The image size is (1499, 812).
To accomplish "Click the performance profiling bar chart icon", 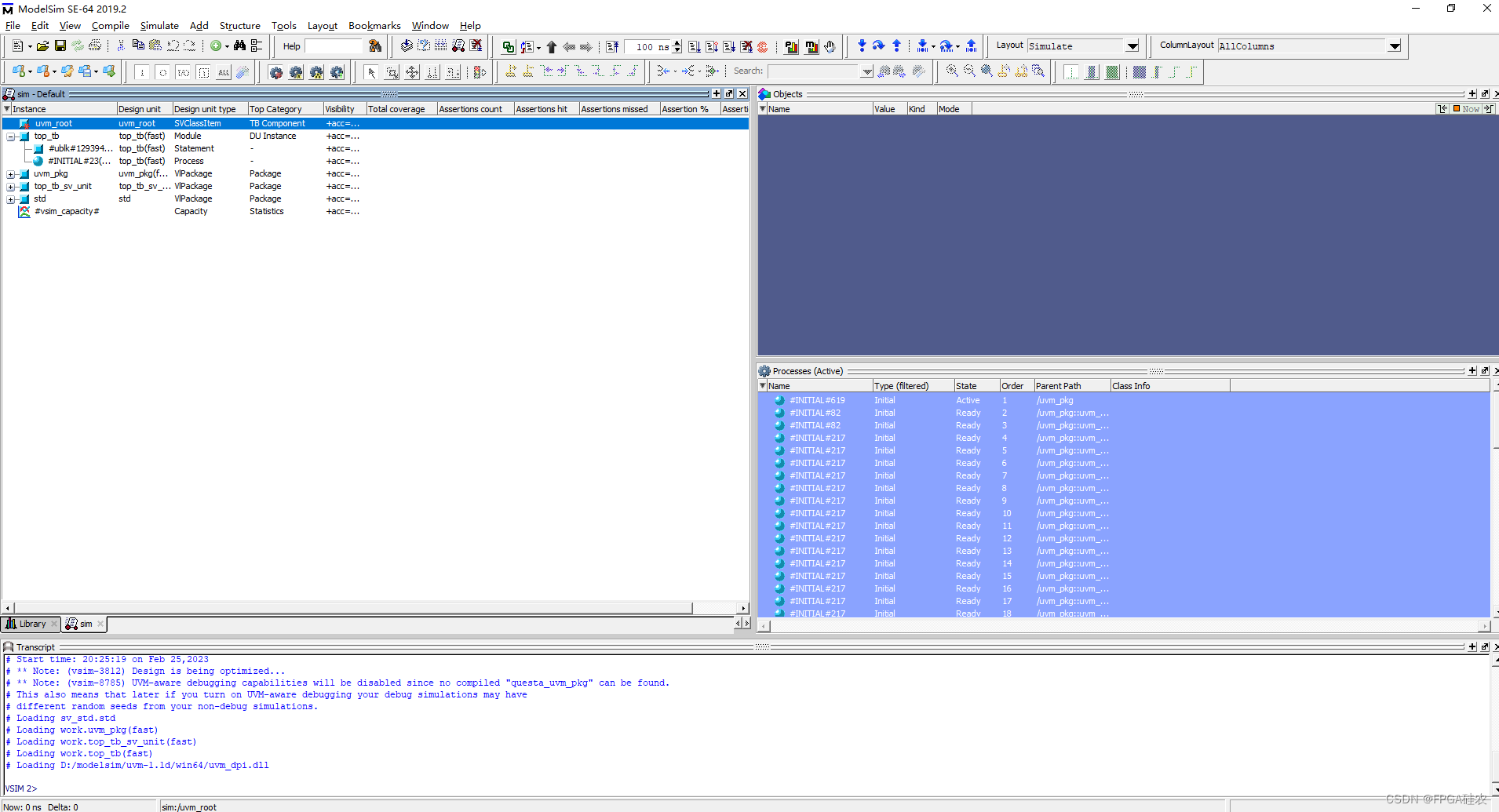I will tap(792, 46).
